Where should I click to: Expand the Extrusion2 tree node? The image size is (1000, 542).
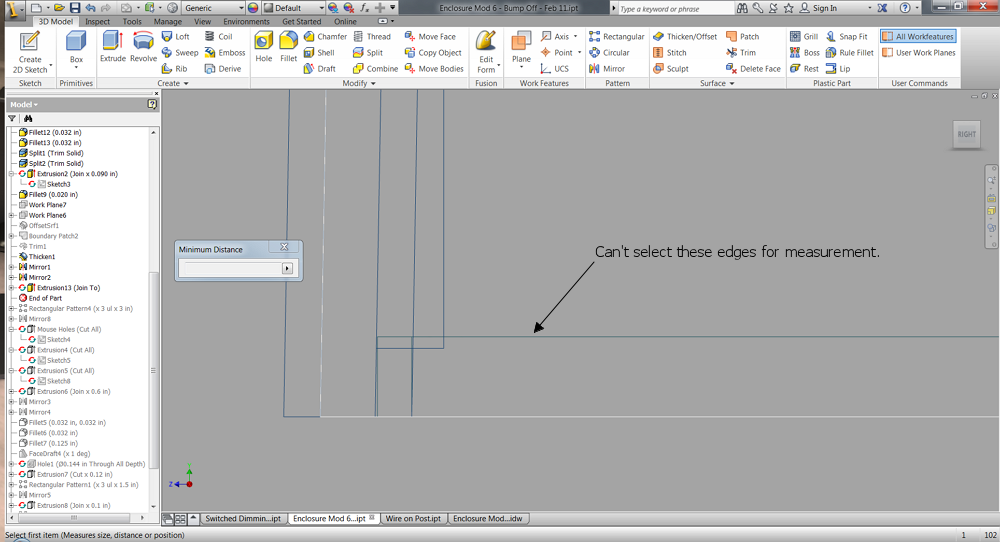(x=11, y=173)
